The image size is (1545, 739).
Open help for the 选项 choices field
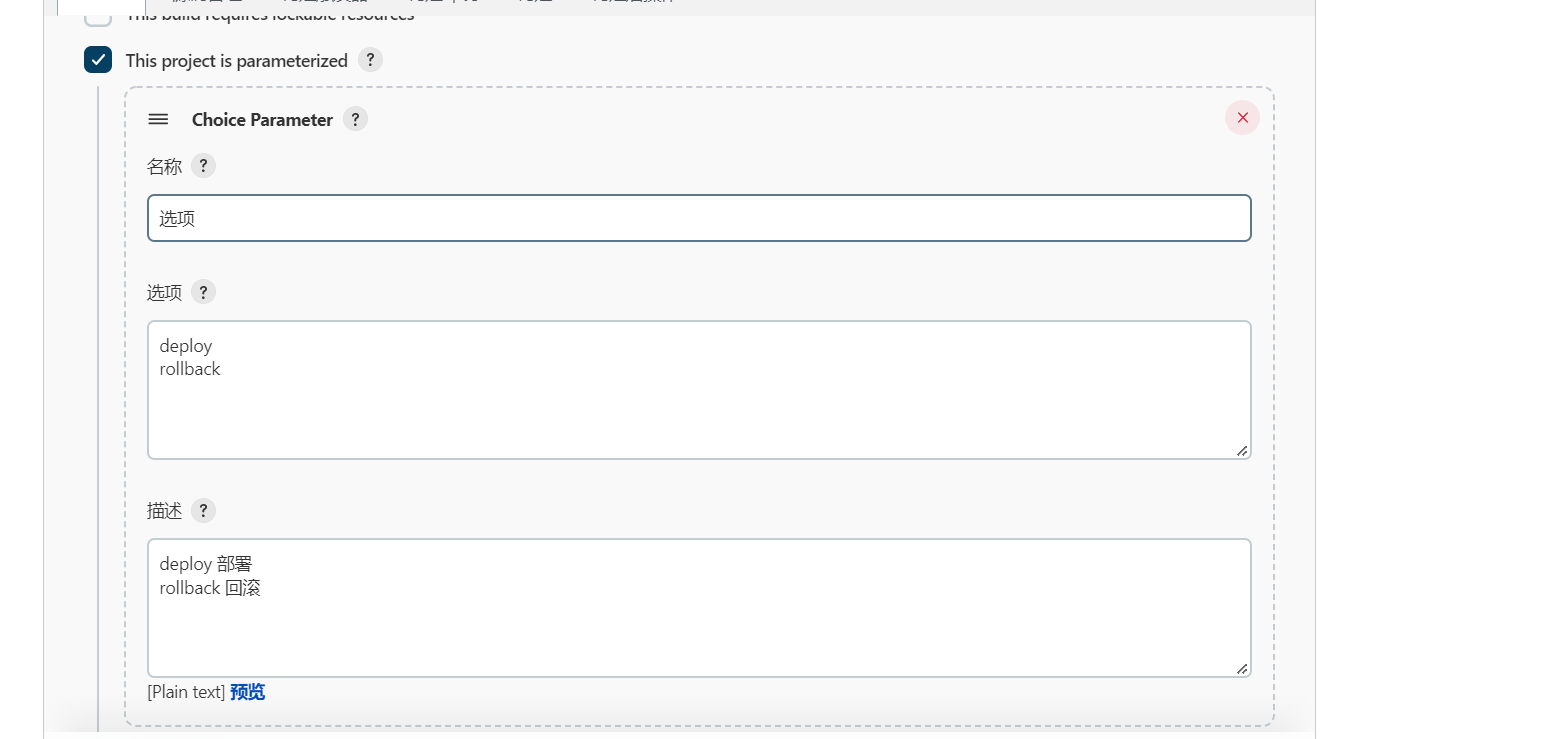(x=203, y=292)
